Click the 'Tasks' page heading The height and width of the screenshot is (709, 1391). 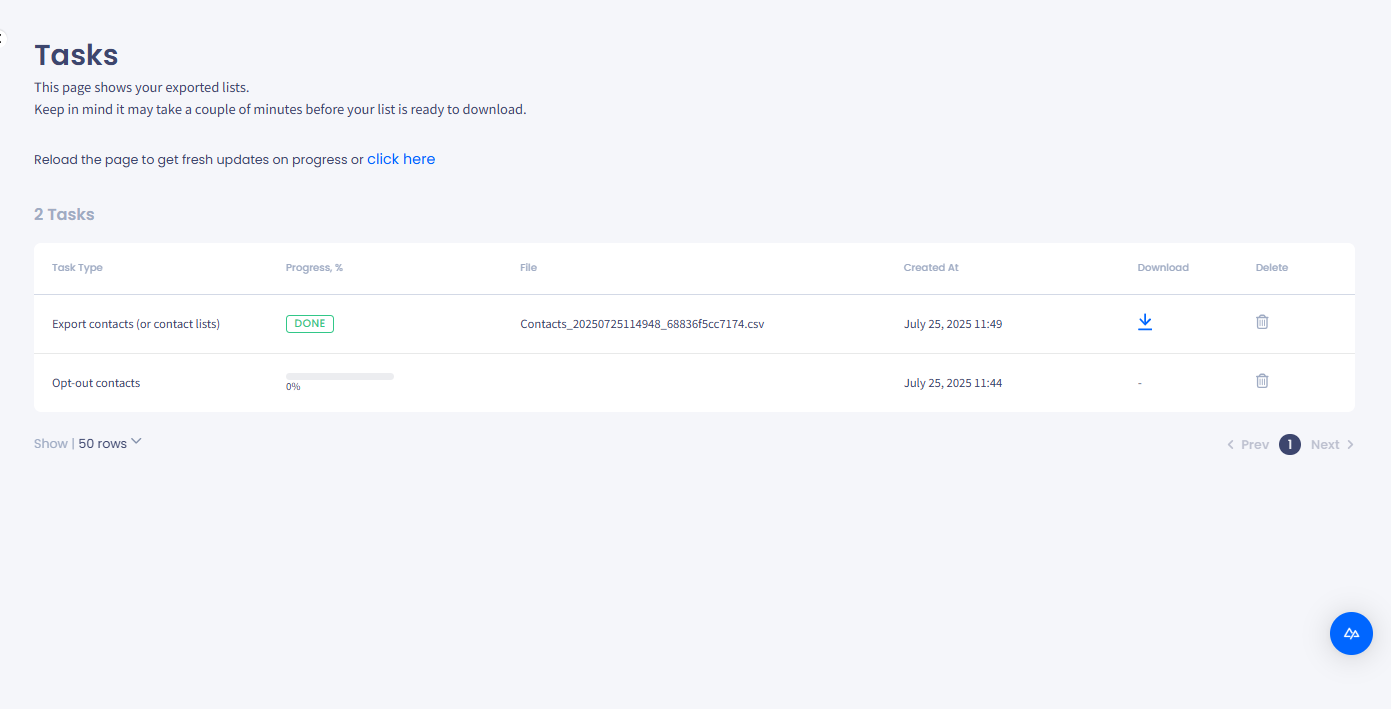click(x=76, y=55)
